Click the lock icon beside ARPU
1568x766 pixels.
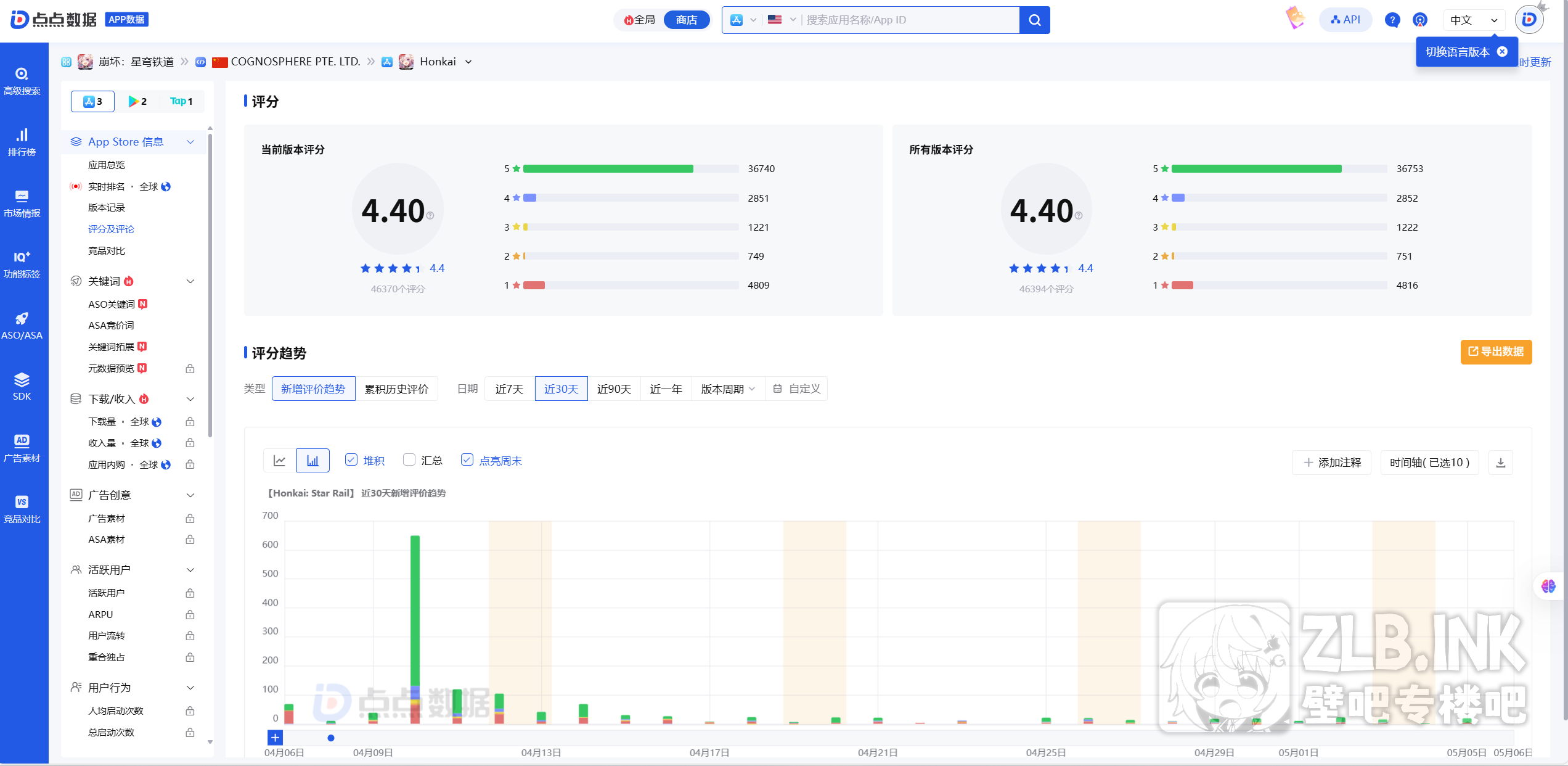(x=190, y=615)
